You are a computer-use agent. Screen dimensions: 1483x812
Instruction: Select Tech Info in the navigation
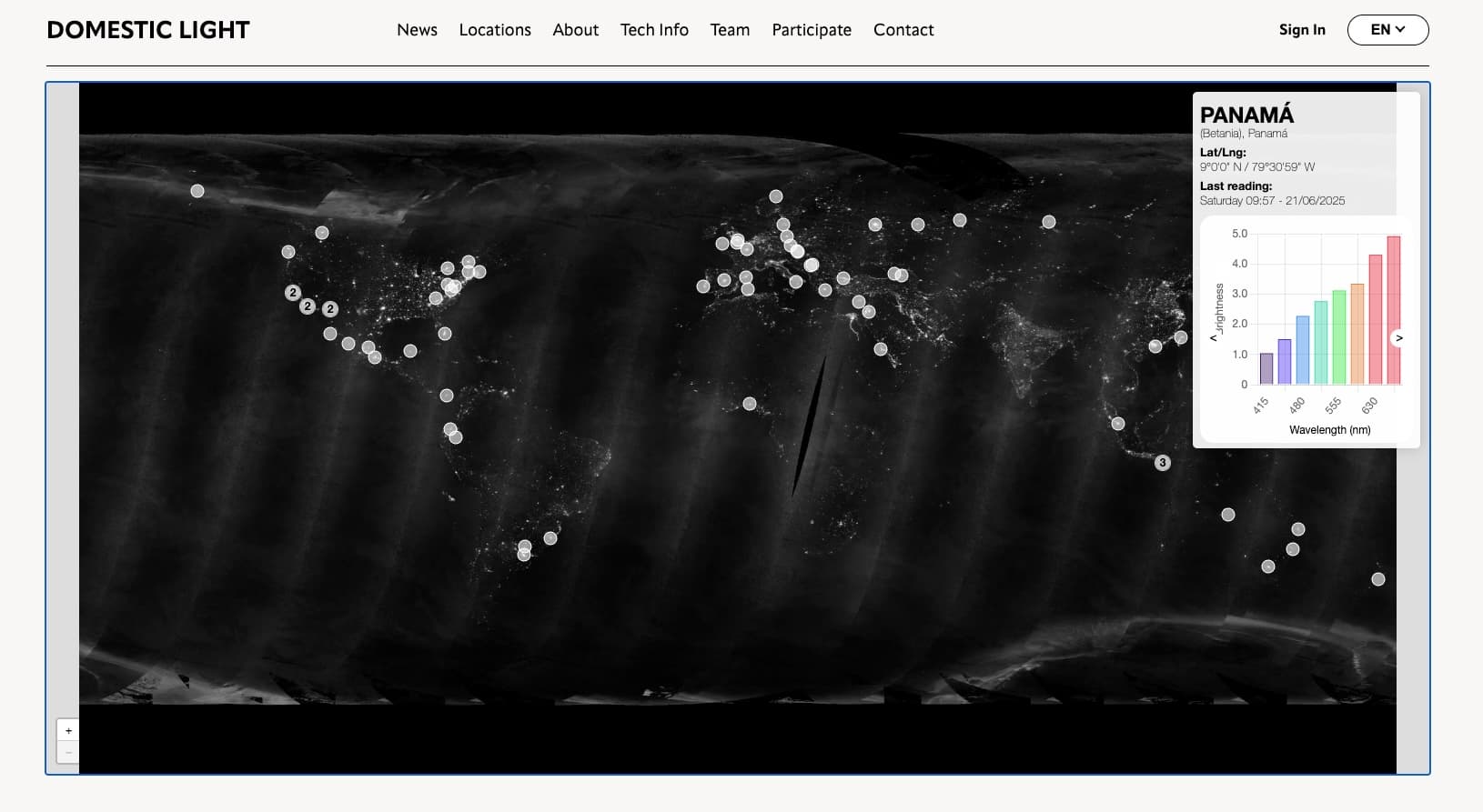(x=654, y=30)
